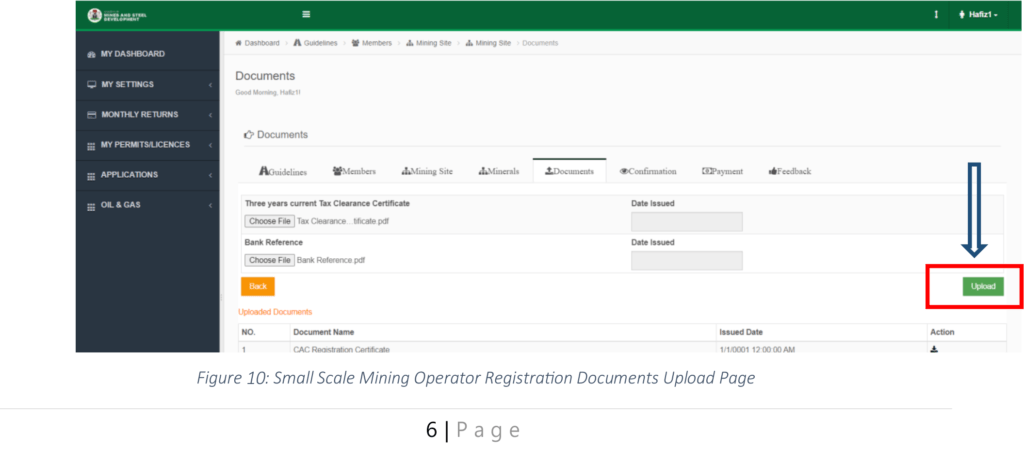The image size is (1024, 467).
Task: Click the Bank Reference Date Issued field
Action: (x=686, y=260)
